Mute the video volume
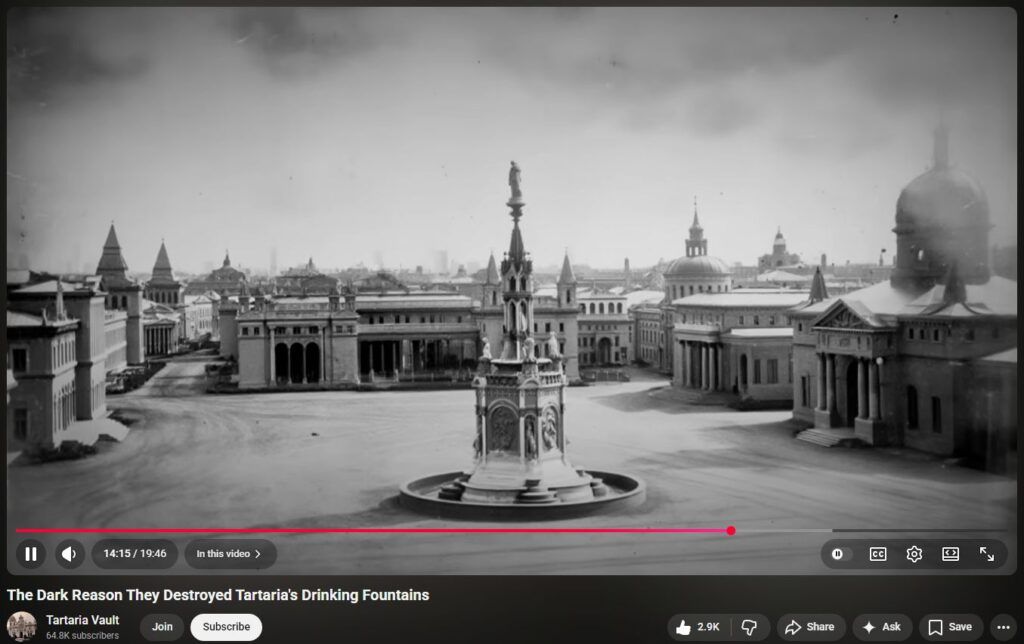 click(69, 554)
